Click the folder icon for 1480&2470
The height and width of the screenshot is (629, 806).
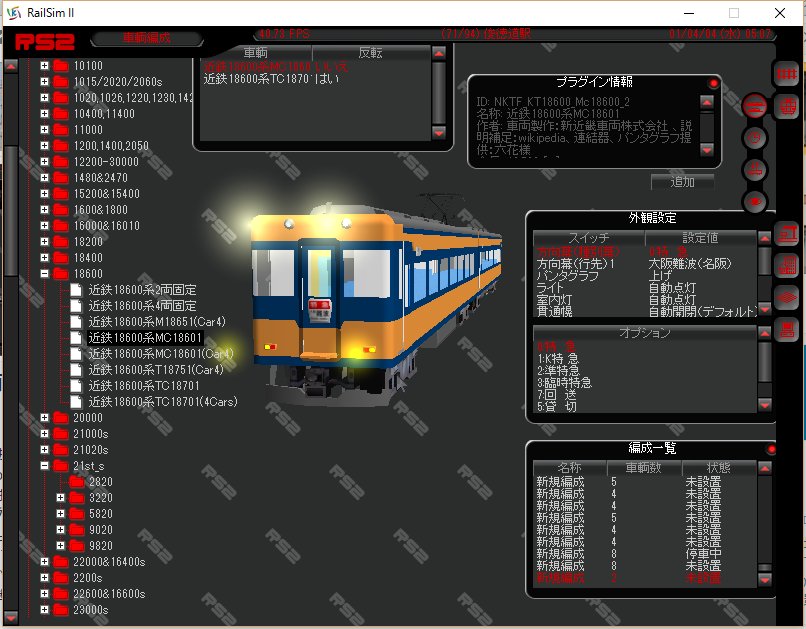pos(61,178)
